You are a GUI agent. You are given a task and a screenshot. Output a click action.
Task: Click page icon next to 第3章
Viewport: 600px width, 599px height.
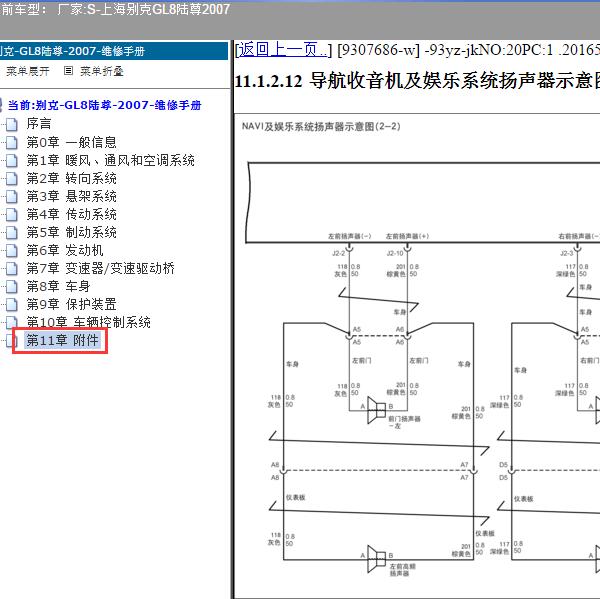click(12, 196)
